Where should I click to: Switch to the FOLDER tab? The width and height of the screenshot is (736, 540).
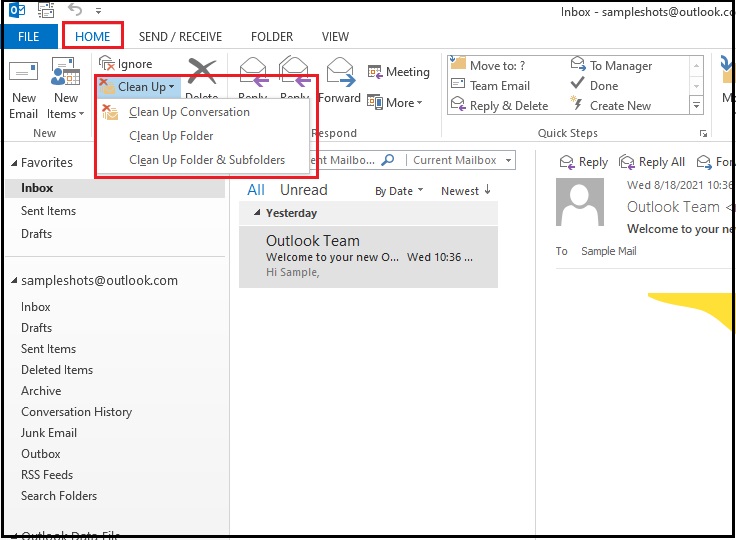point(272,37)
